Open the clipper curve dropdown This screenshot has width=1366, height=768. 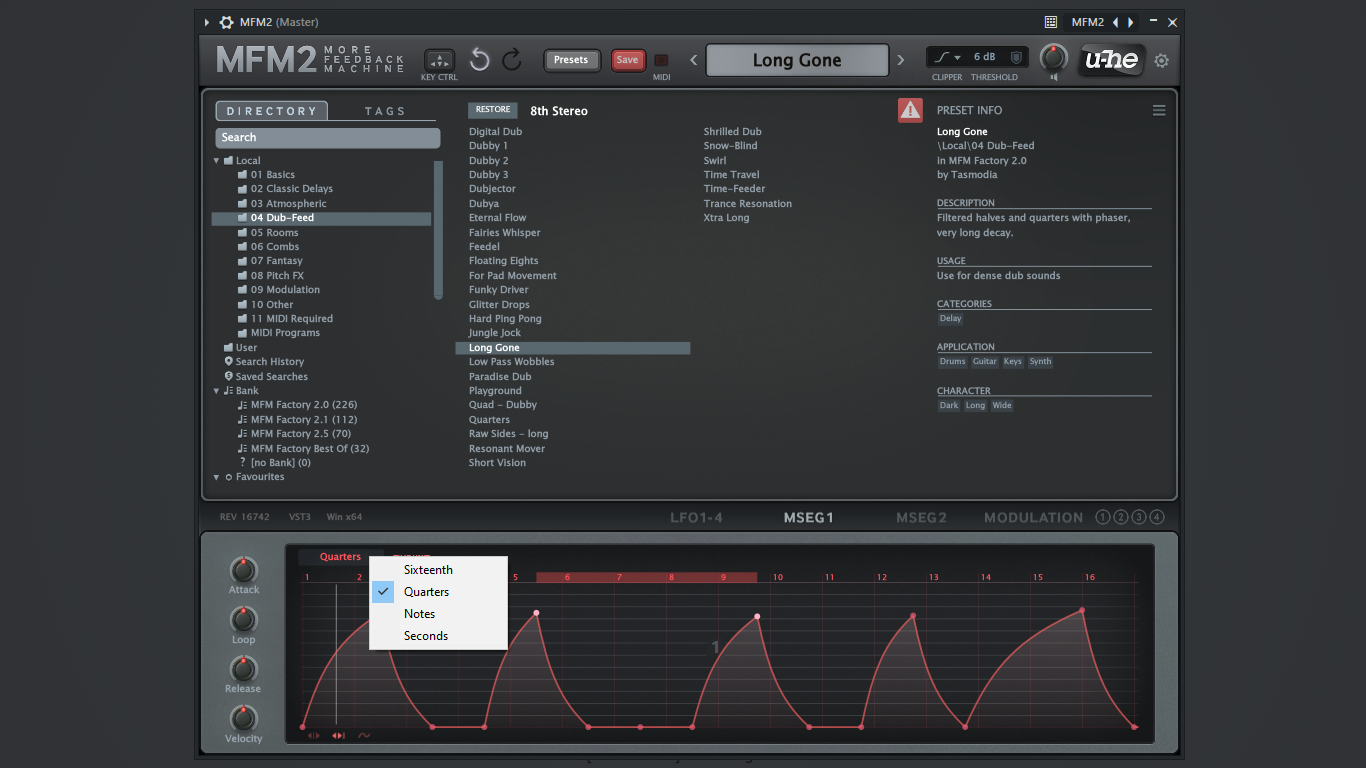(x=947, y=57)
